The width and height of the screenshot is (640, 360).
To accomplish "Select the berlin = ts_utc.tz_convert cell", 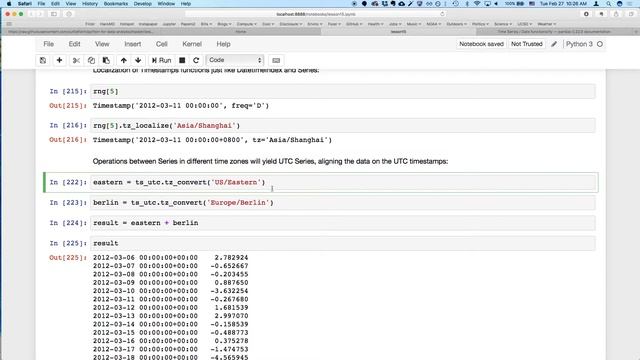I will click(x=342, y=203).
